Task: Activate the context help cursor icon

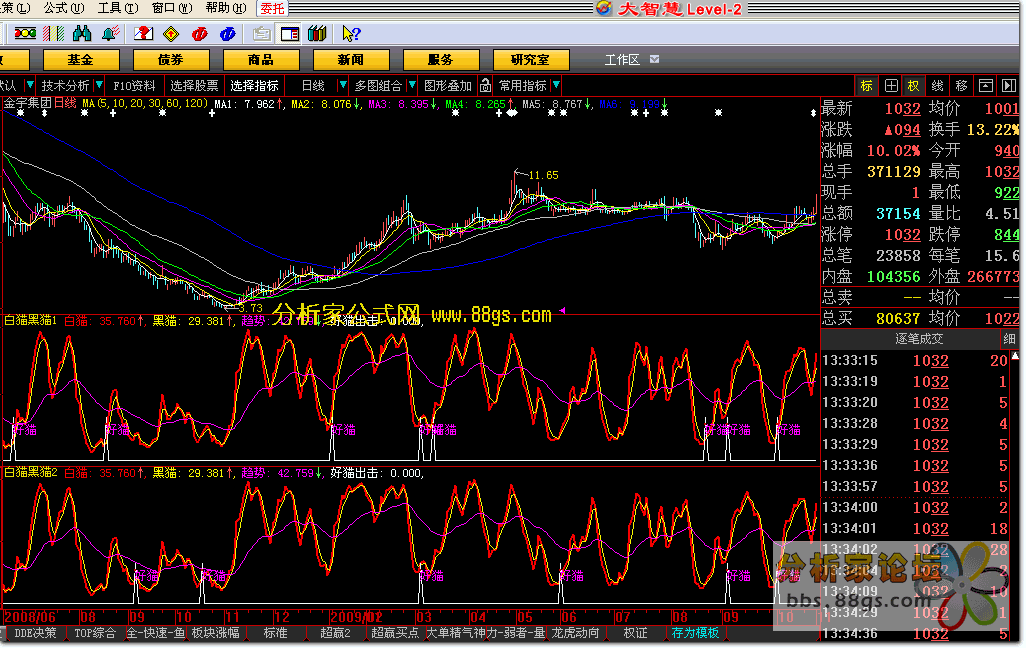Action: click(351, 33)
